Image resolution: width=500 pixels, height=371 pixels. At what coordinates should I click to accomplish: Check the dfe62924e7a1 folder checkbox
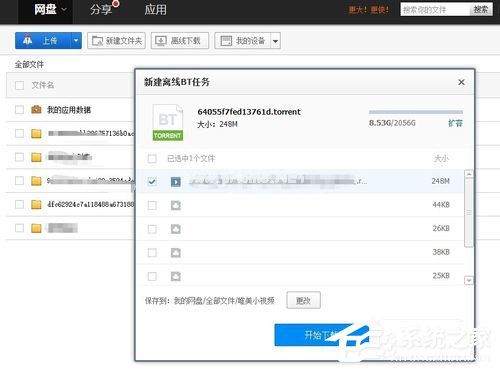pos(20,204)
